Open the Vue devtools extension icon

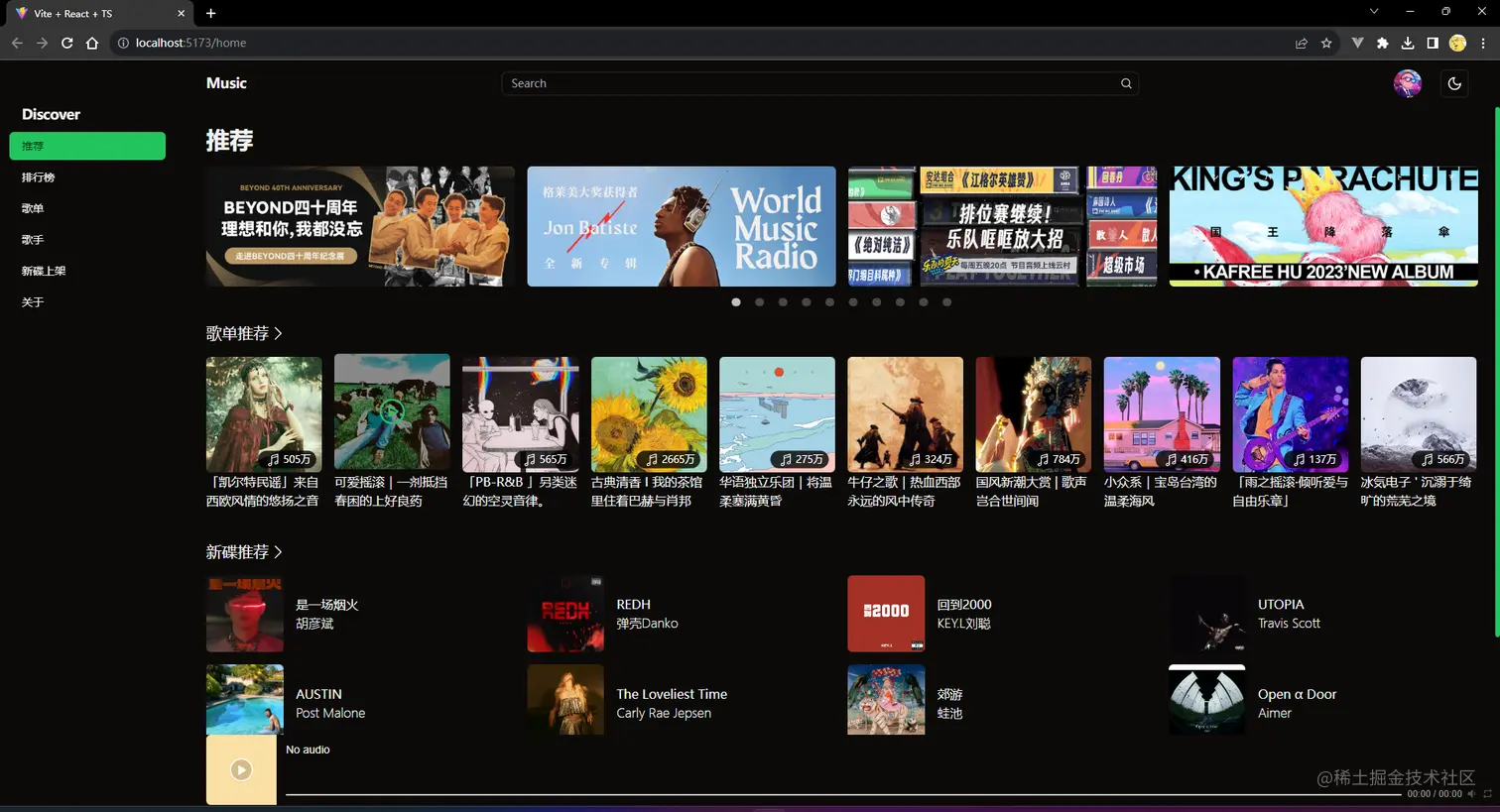1357,43
